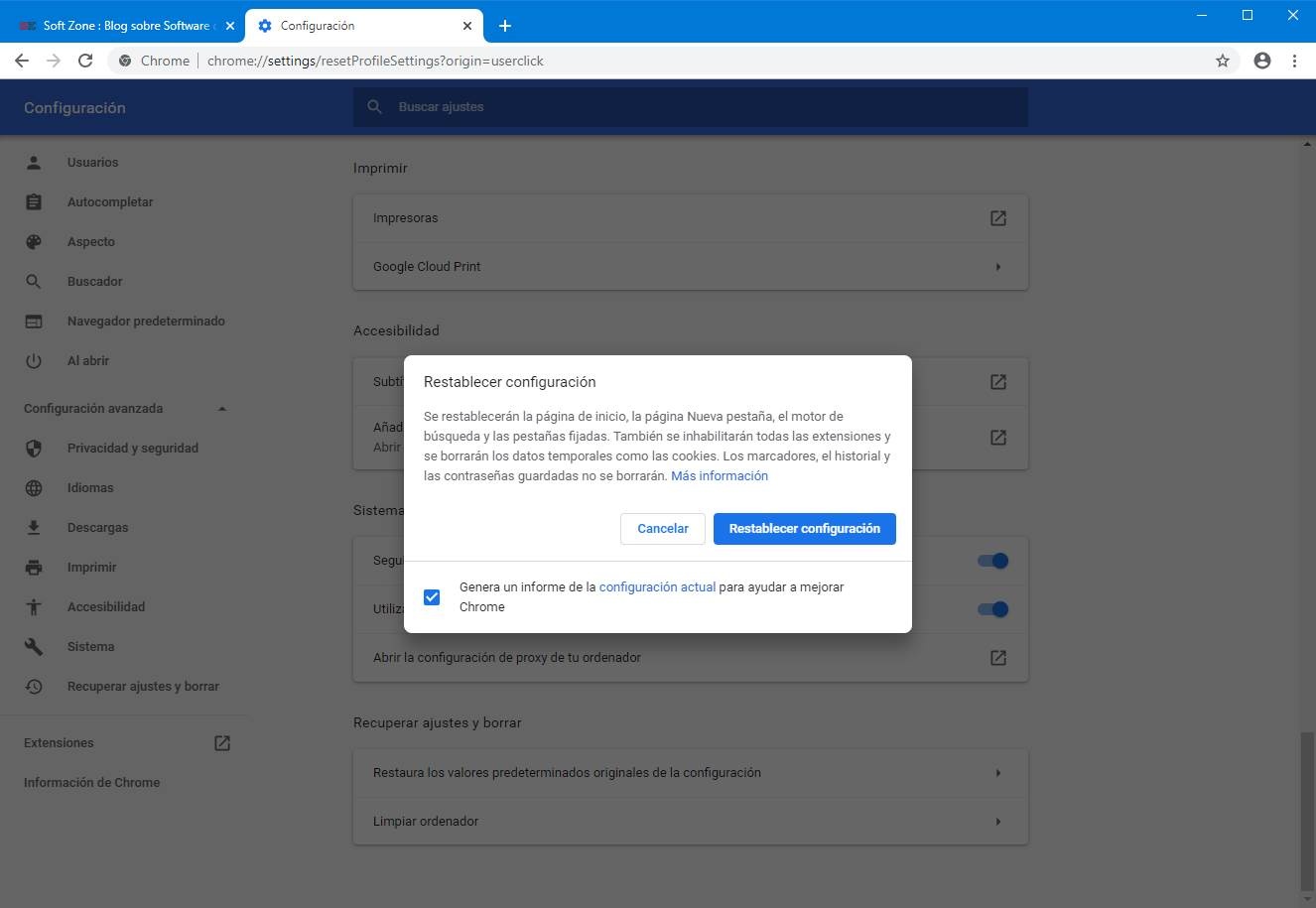Confirm with the Restablecer configuración button

[805, 528]
